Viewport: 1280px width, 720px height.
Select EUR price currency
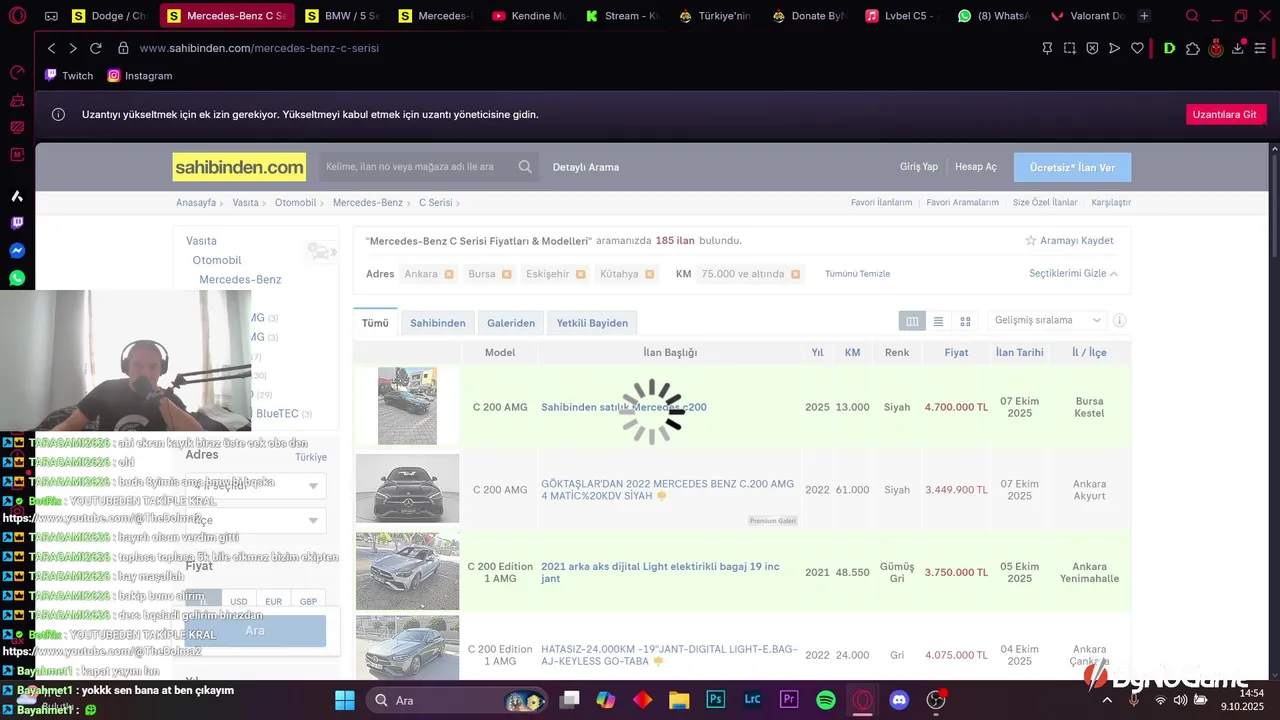point(273,602)
